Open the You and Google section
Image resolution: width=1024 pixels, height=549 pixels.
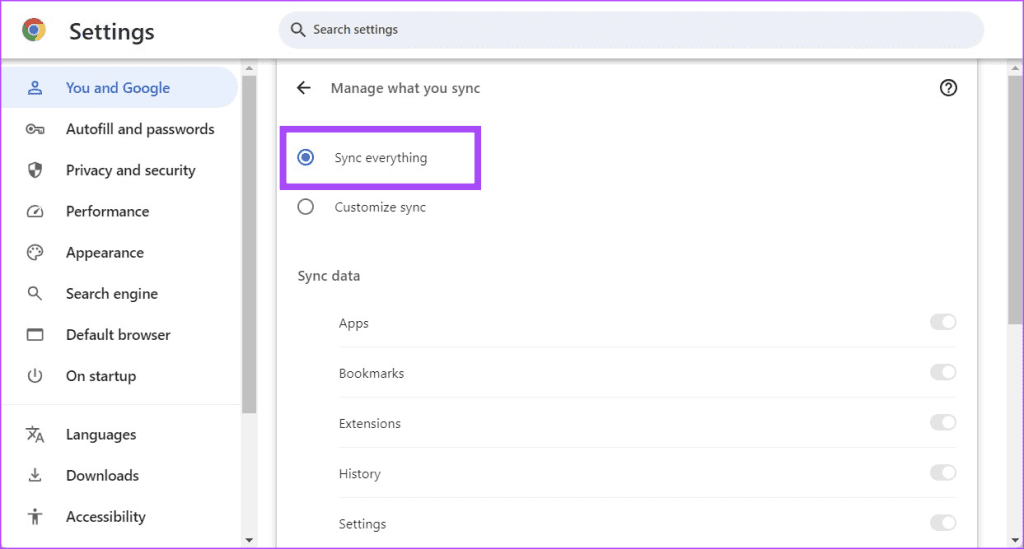(x=120, y=87)
